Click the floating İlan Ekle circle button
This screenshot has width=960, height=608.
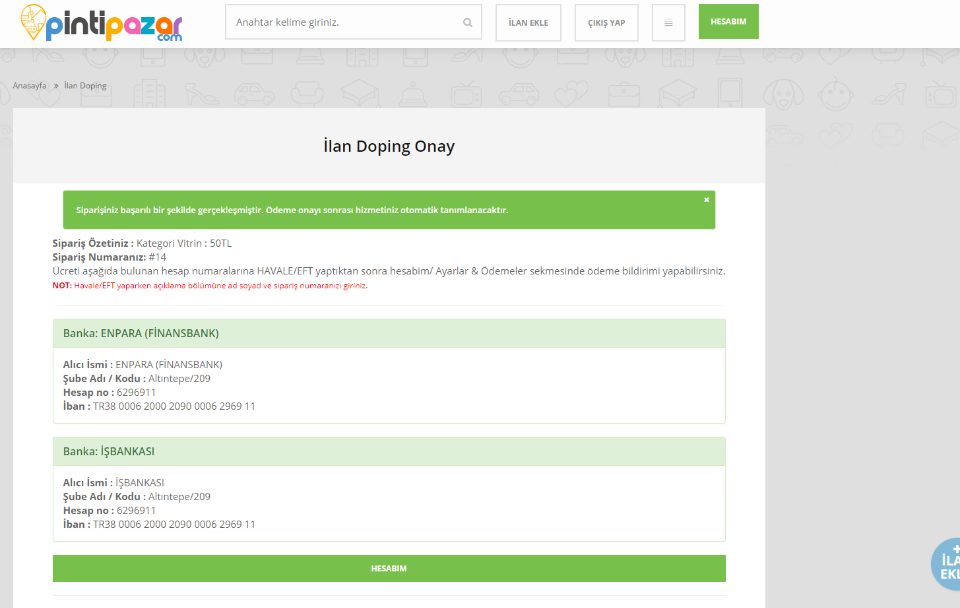946,565
